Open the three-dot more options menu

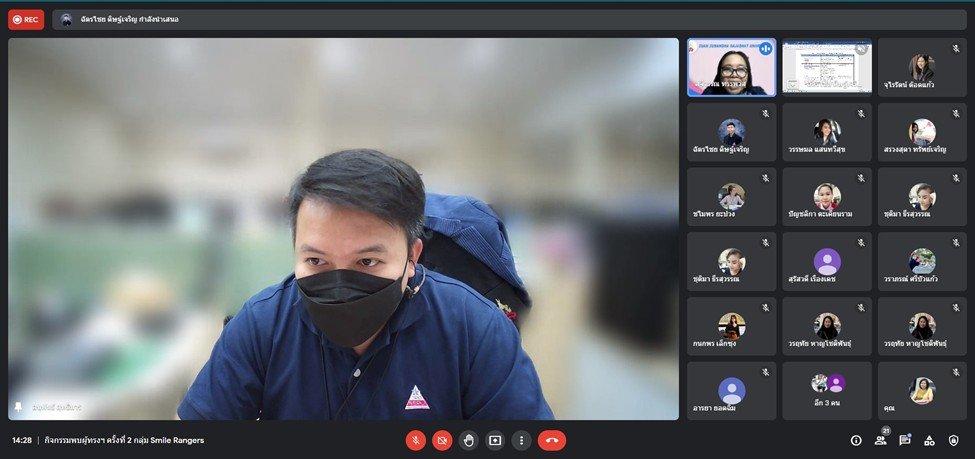click(x=520, y=440)
